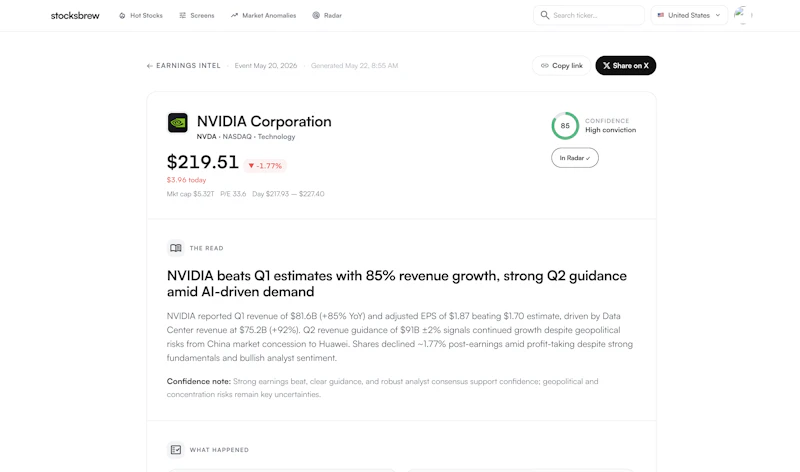Click The Read book icon
This screenshot has height=472, width=800.
pos(176,248)
